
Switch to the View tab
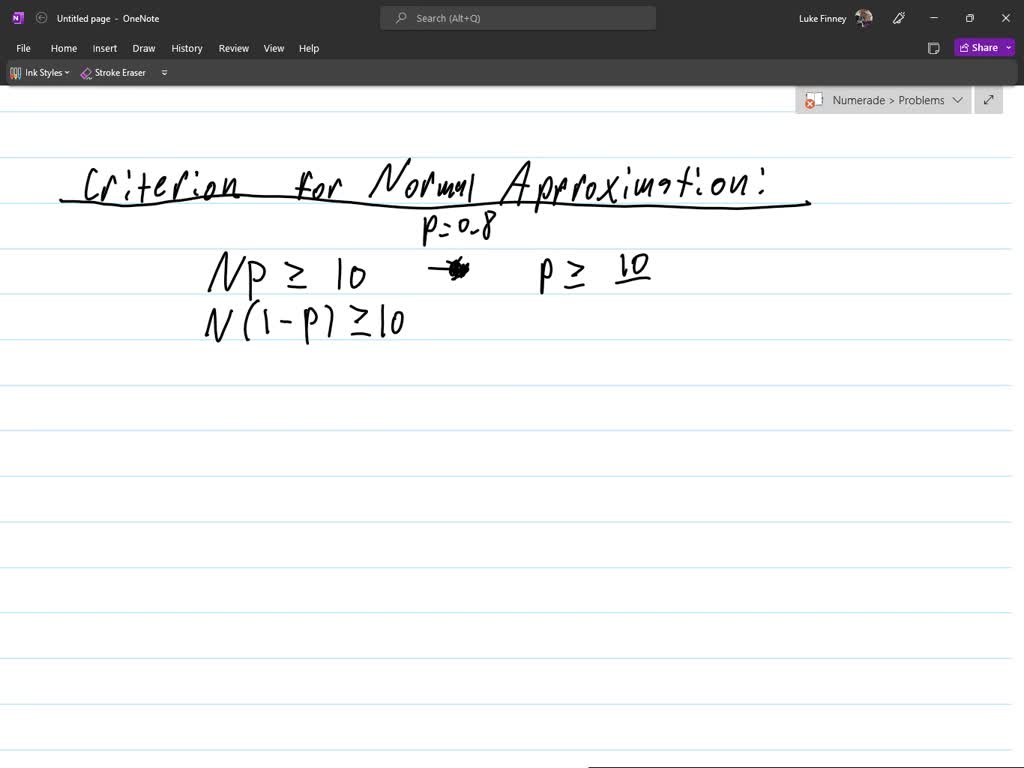click(273, 47)
